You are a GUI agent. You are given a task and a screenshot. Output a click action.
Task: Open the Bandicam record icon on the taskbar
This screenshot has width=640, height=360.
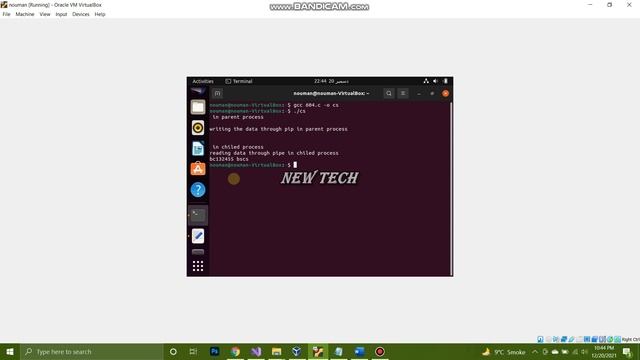point(380,351)
